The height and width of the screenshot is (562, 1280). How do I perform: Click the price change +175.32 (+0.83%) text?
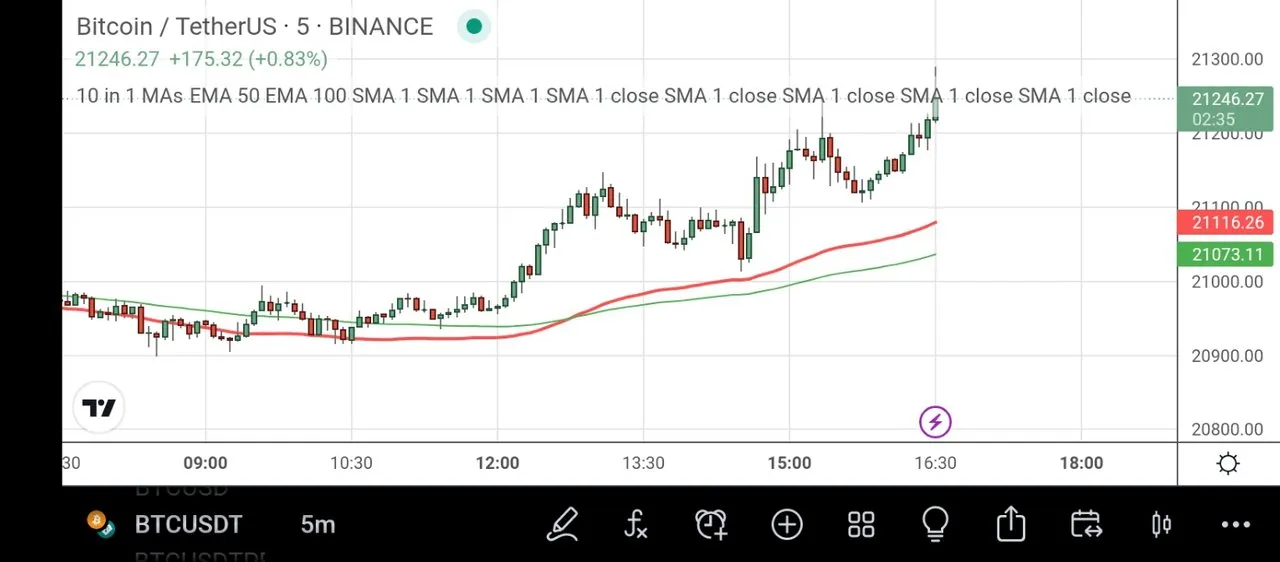248,59
